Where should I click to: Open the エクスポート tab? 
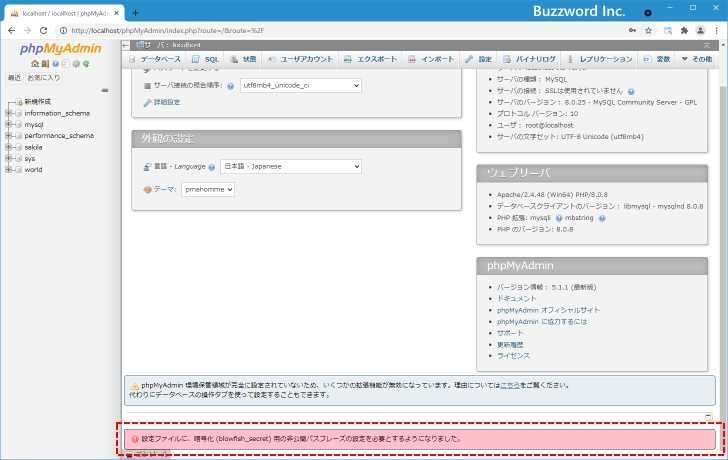tap(370, 59)
